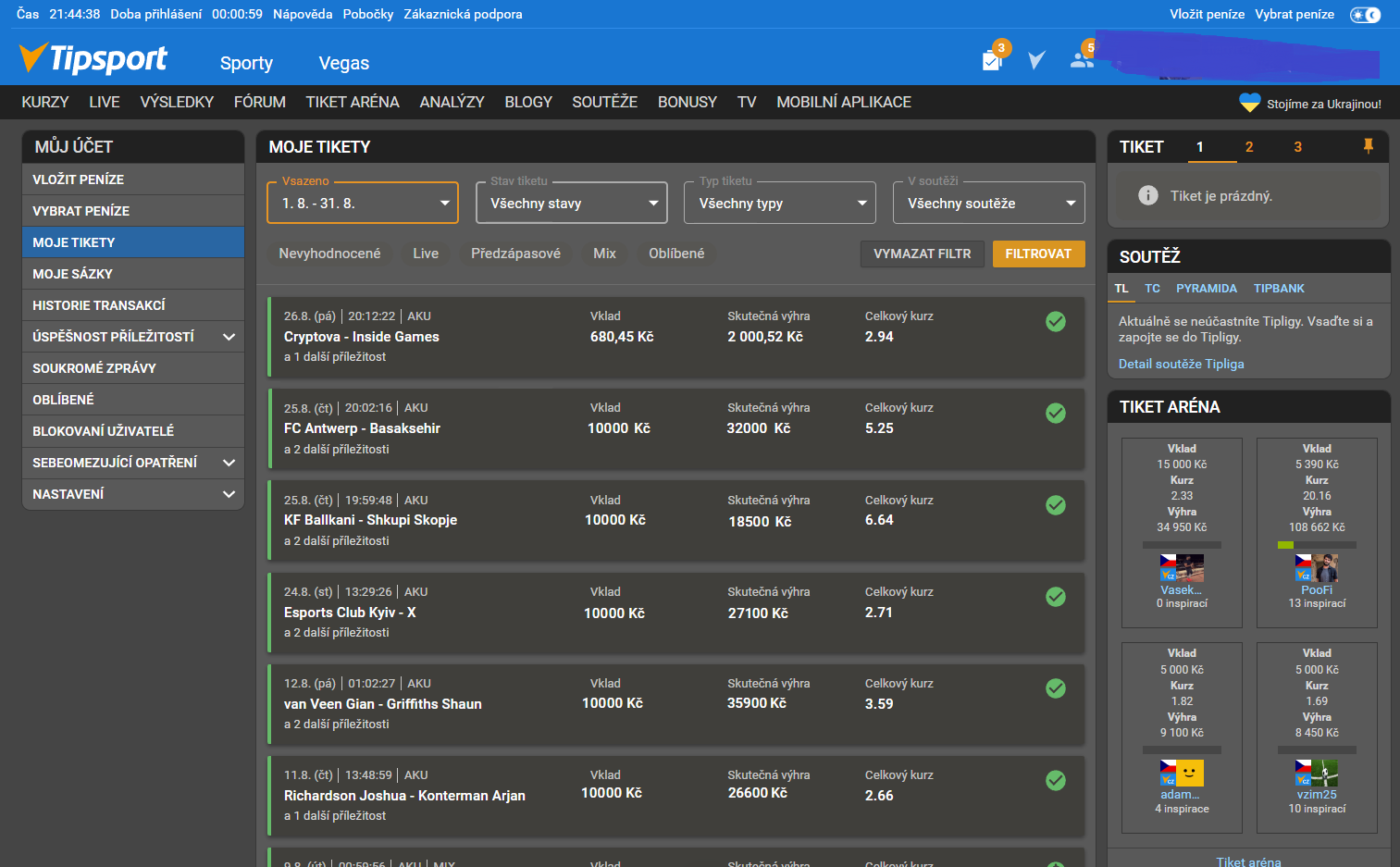Toggle the Mix filter chip
This screenshot has width=1400, height=867.
(x=604, y=254)
